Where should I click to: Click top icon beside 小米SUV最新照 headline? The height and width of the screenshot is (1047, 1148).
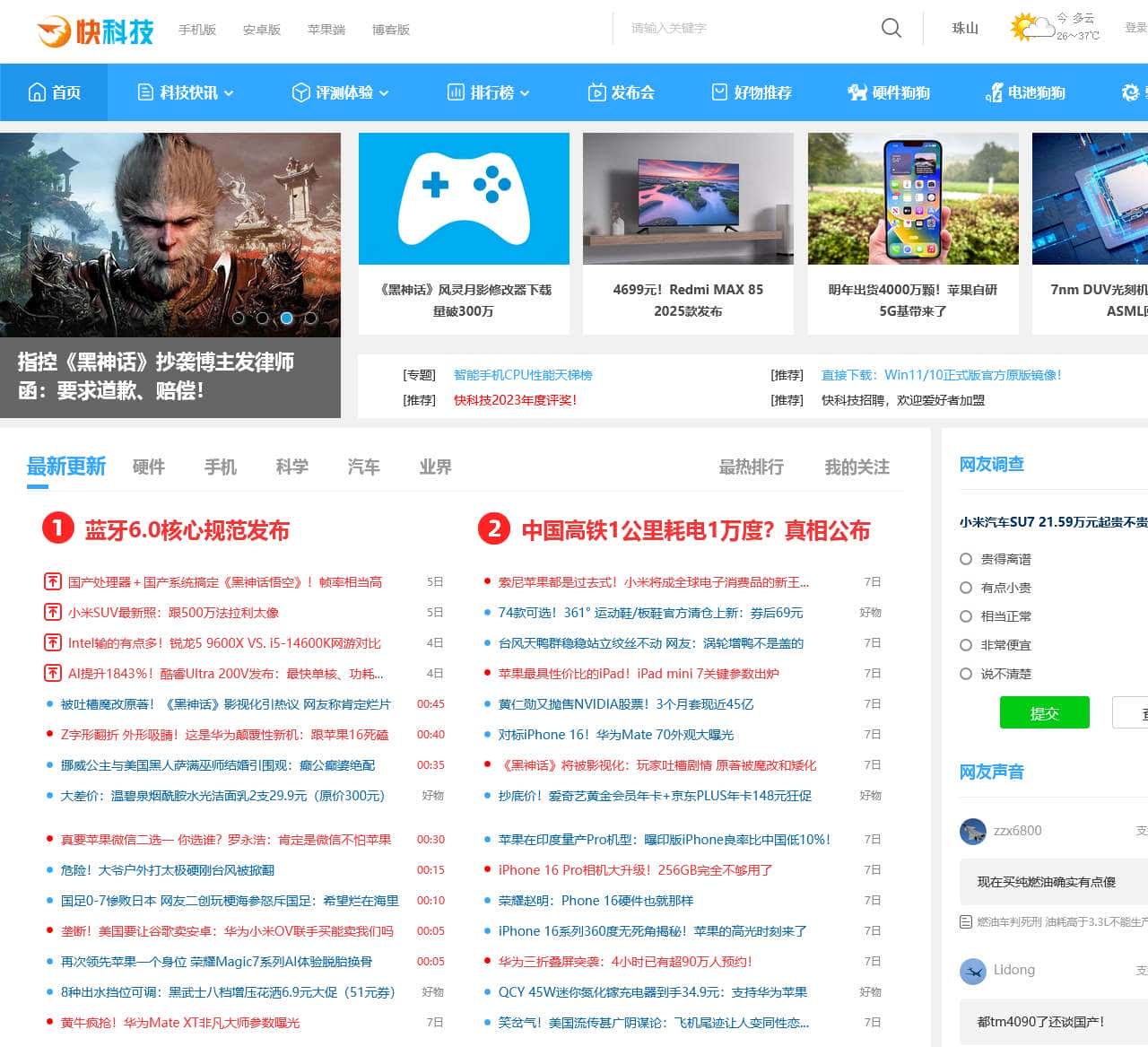click(53, 613)
